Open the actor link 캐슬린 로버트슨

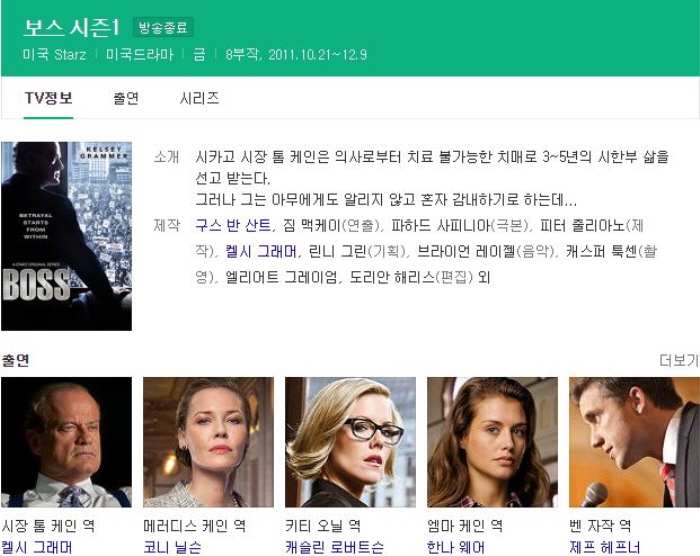tap(334, 547)
